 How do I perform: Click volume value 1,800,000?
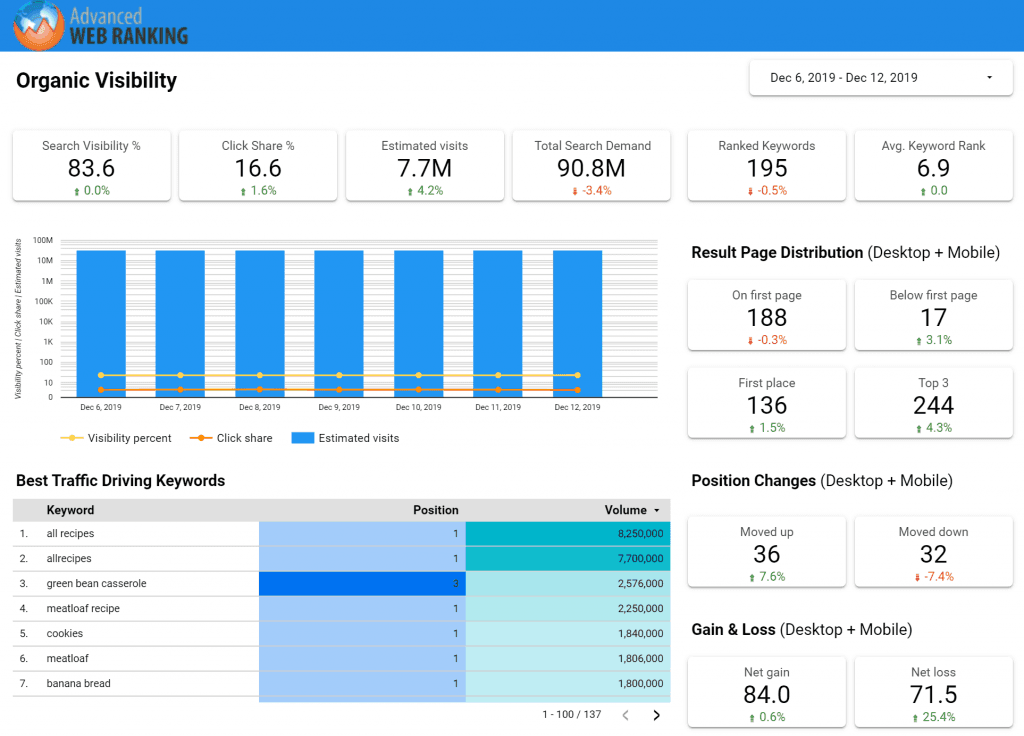[640, 683]
